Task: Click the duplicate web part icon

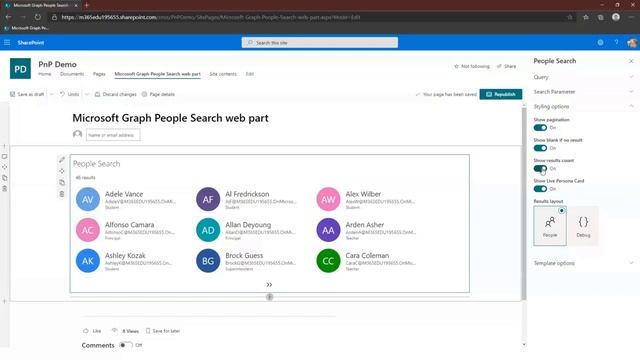Action: (x=62, y=182)
